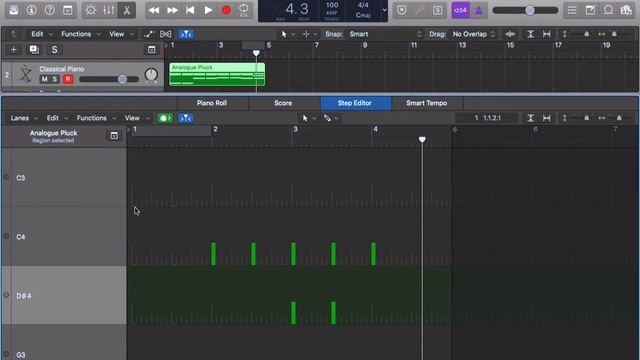Toggle the Solo button in control bar
This screenshot has height=360, width=640.
tap(437, 10)
